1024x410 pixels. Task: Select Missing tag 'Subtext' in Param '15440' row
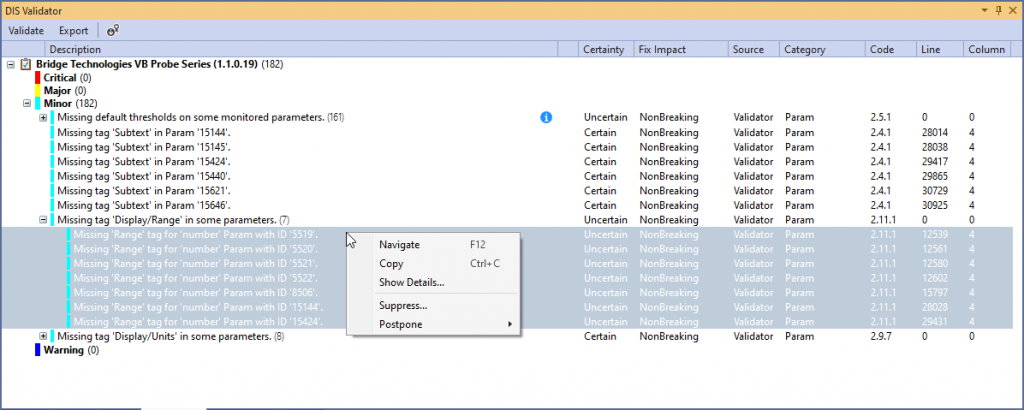(507, 176)
